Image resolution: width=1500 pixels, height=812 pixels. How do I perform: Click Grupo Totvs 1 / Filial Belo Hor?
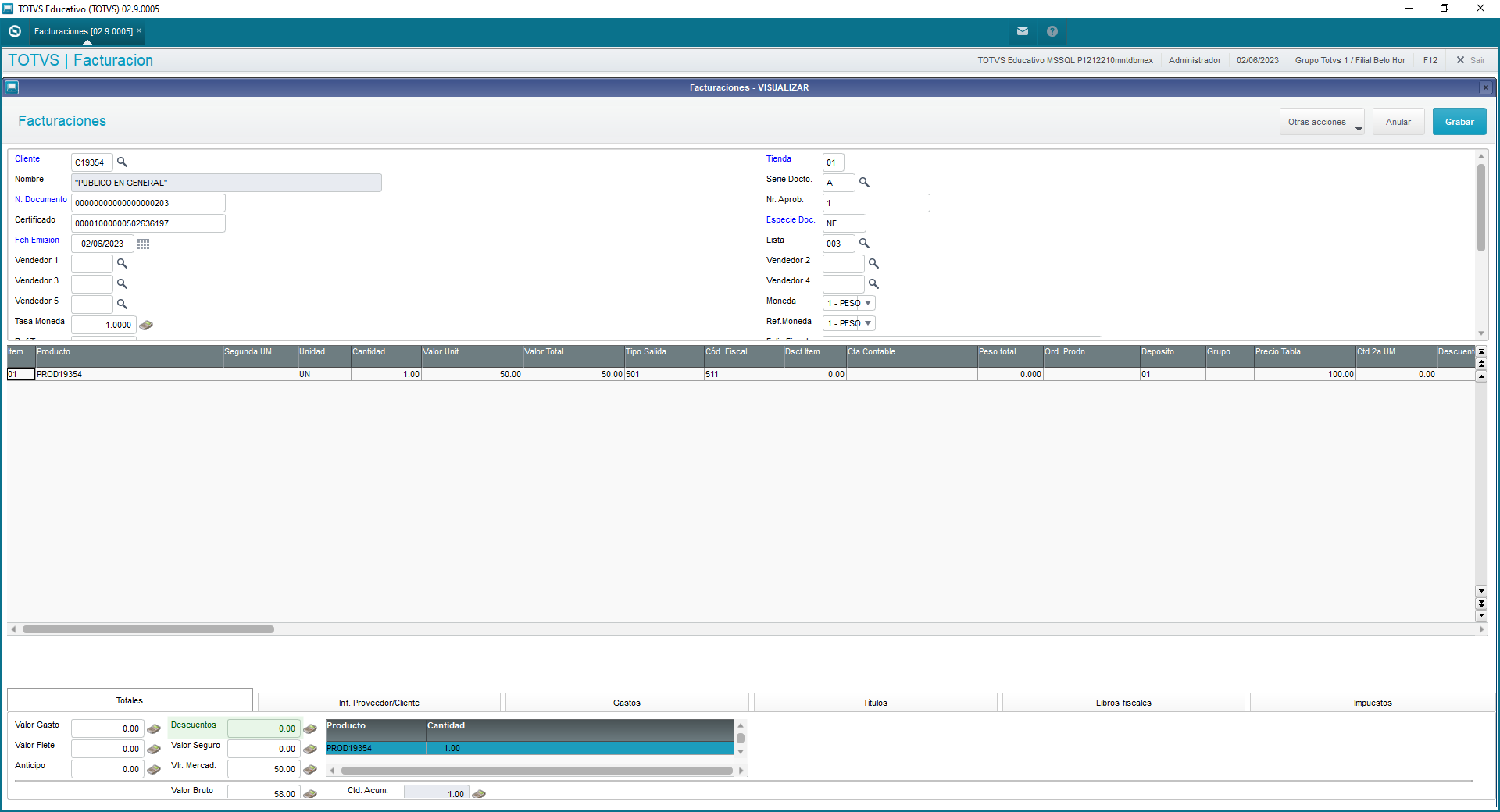click(x=1350, y=60)
